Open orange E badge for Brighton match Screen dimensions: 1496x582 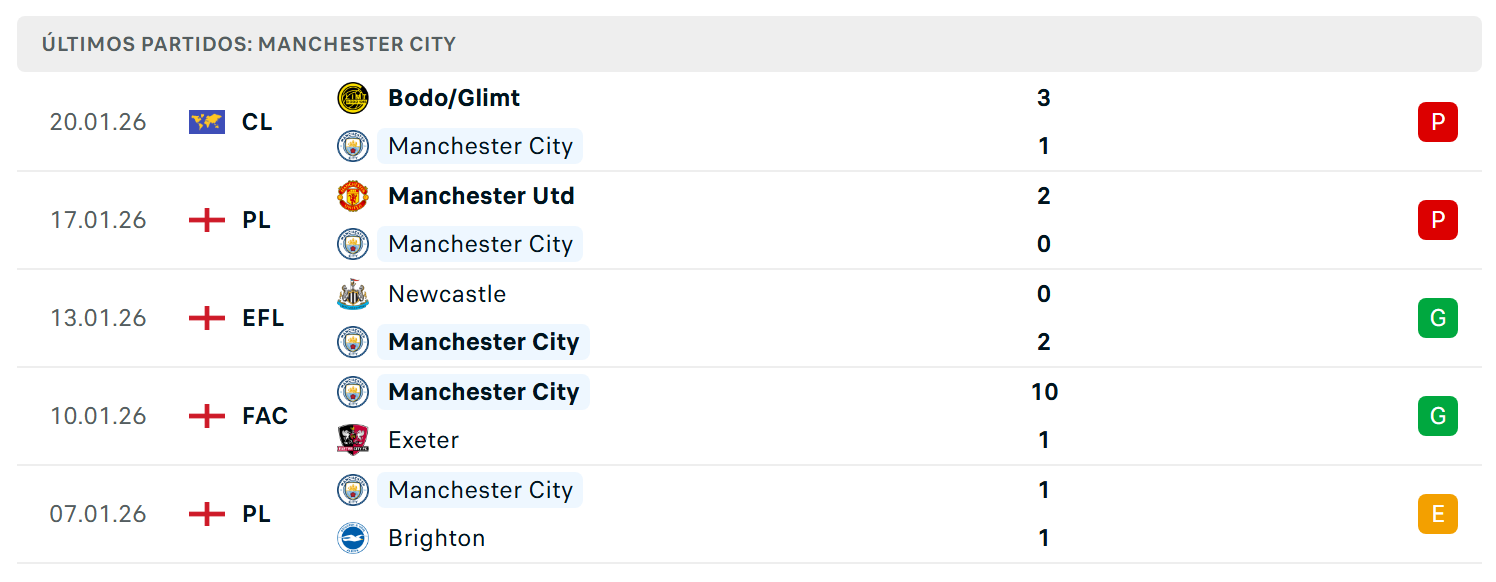click(x=1438, y=514)
